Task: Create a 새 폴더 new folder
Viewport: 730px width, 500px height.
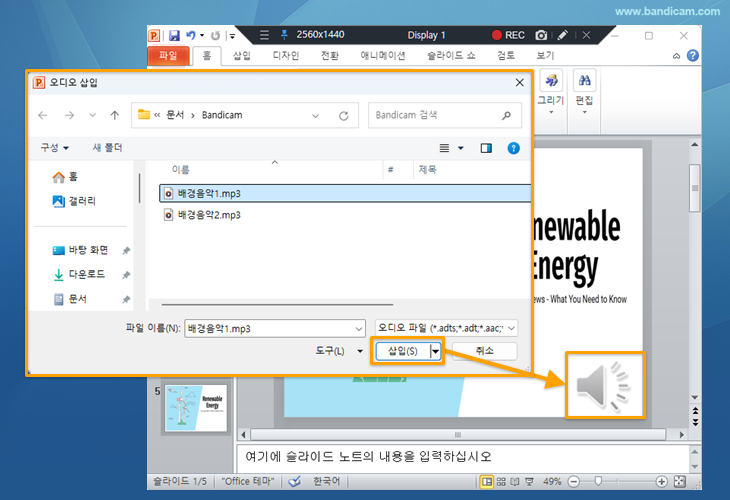Action: [107, 148]
